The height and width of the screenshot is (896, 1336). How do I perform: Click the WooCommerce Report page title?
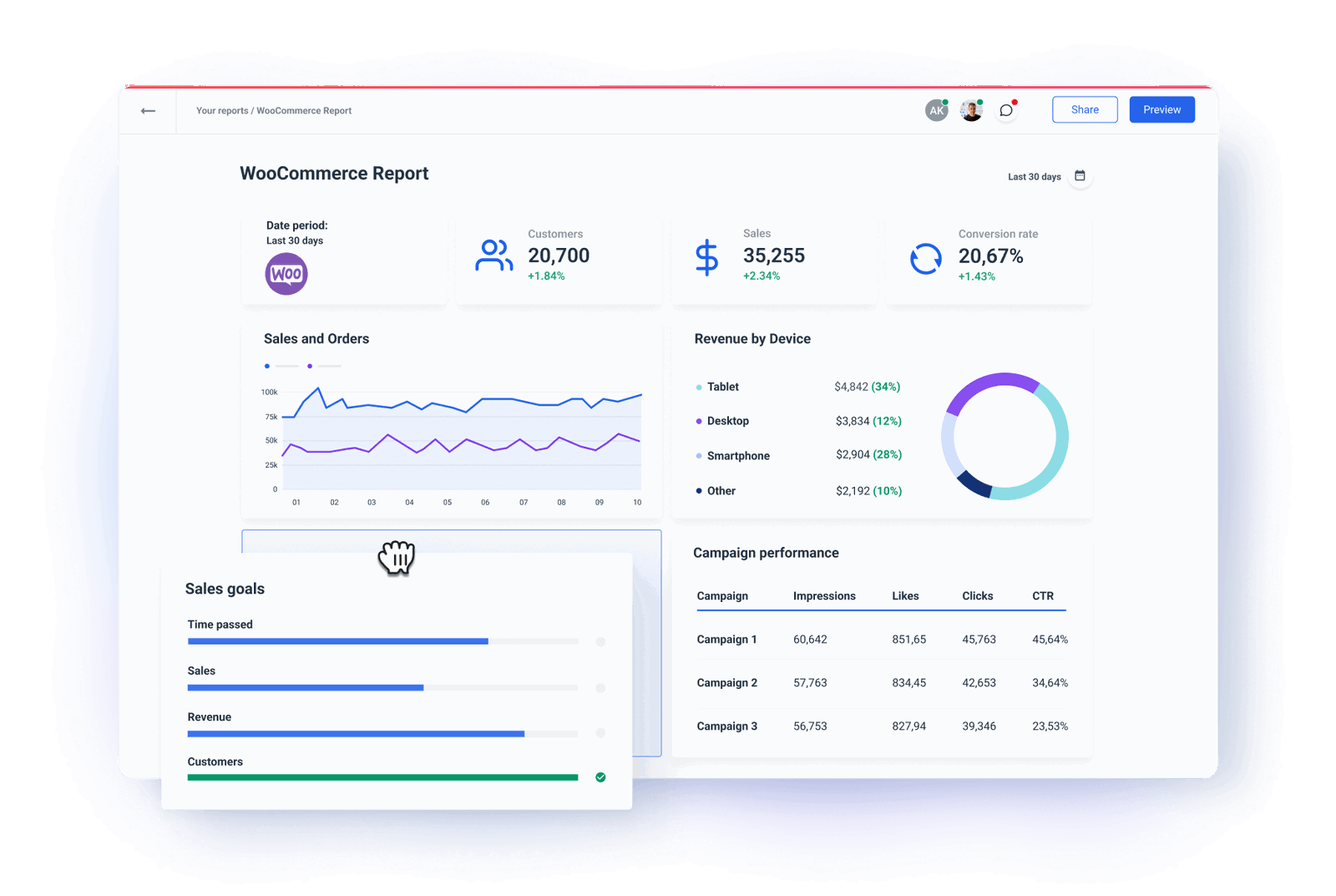click(334, 173)
